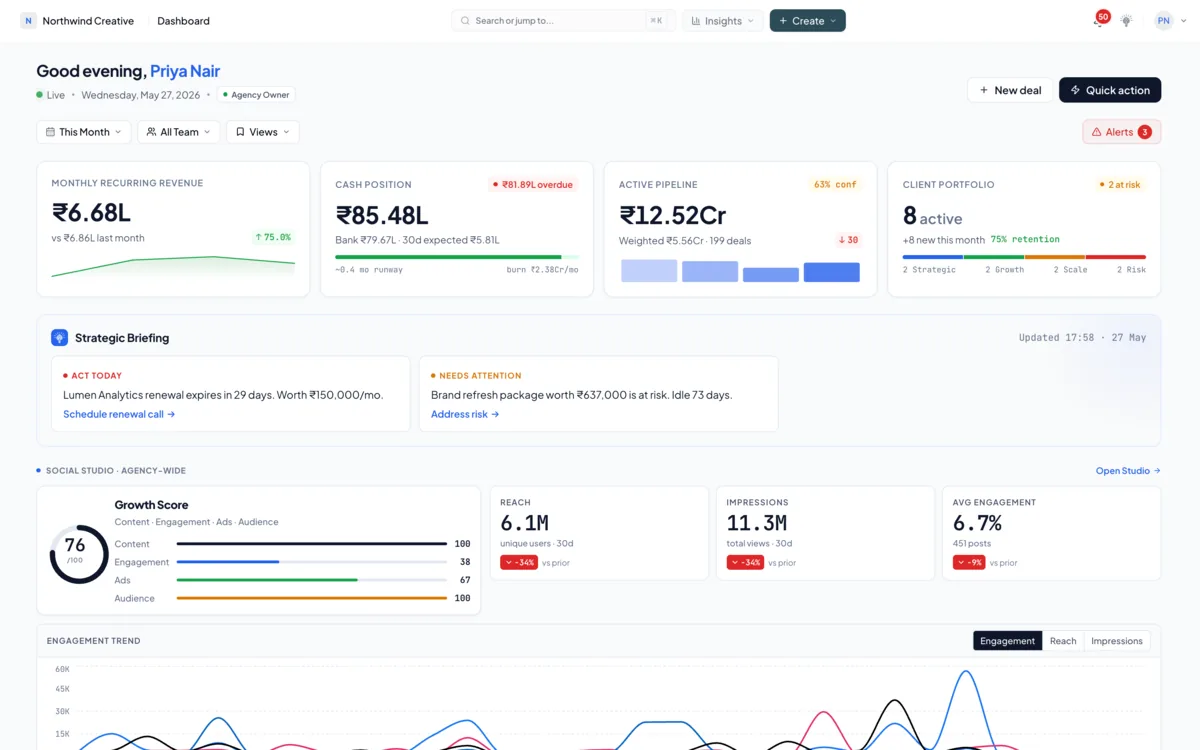This screenshot has width=1200, height=750.
Task: Click the 75.0% MRR change badge
Action: point(273,237)
